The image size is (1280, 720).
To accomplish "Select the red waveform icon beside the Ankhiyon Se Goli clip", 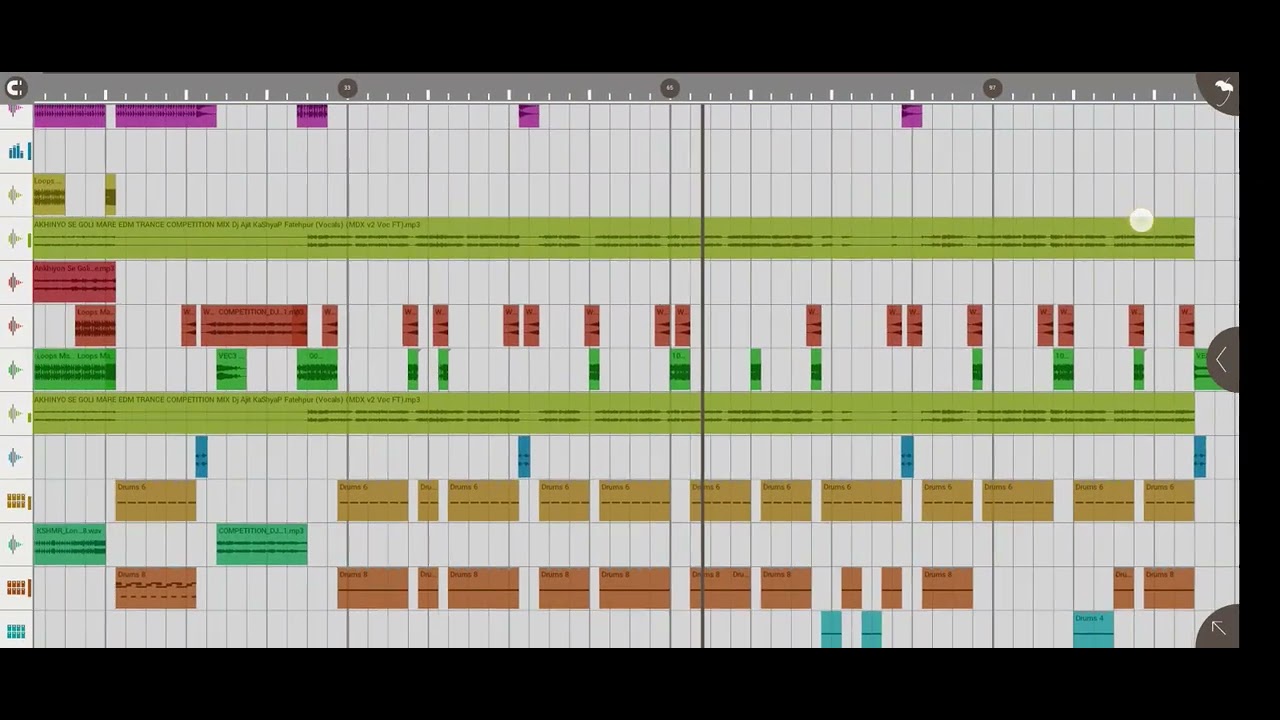I will pyautogui.click(x=15, y=282).
